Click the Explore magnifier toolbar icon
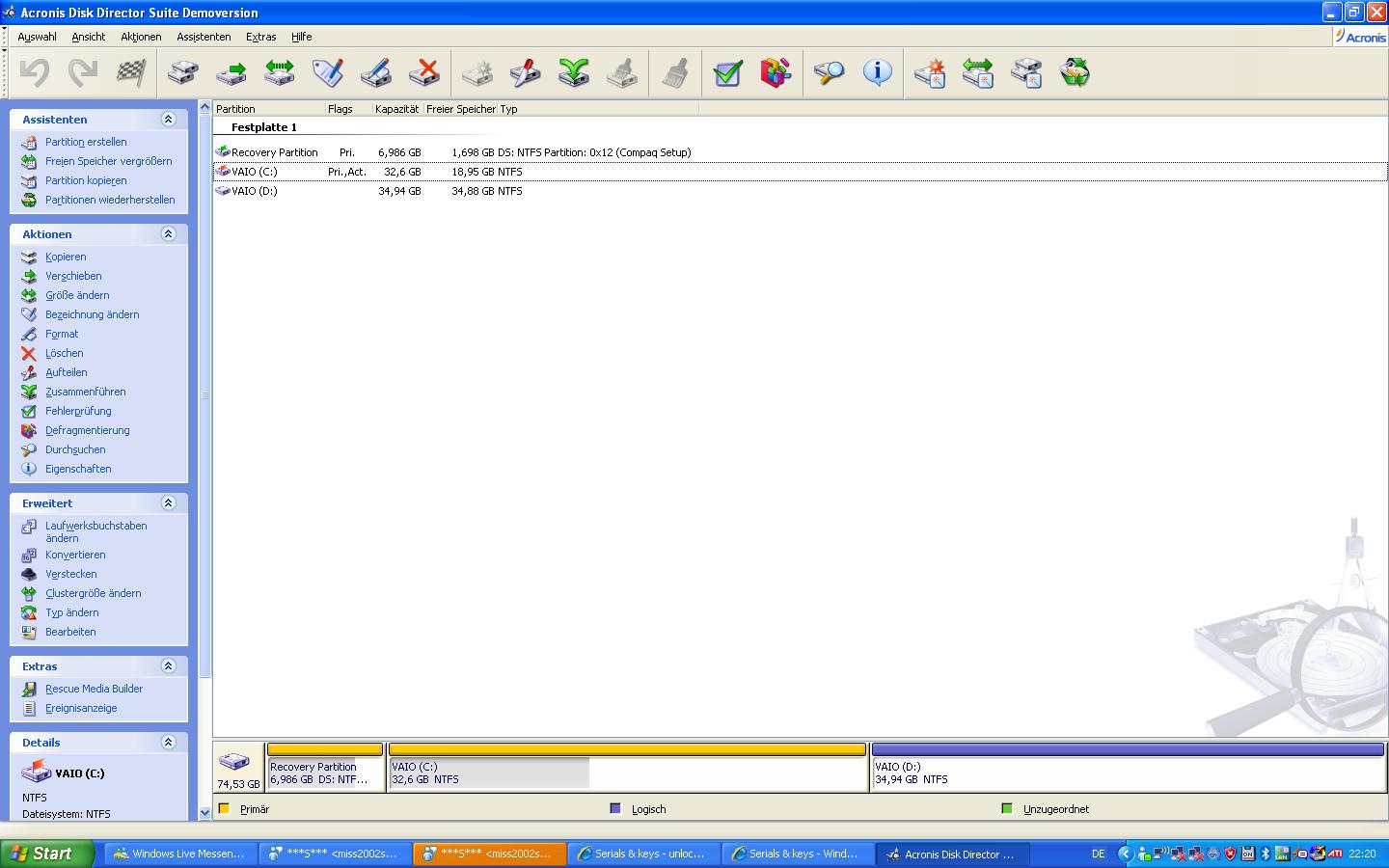The image size is (1389, 868). (829, 72)
